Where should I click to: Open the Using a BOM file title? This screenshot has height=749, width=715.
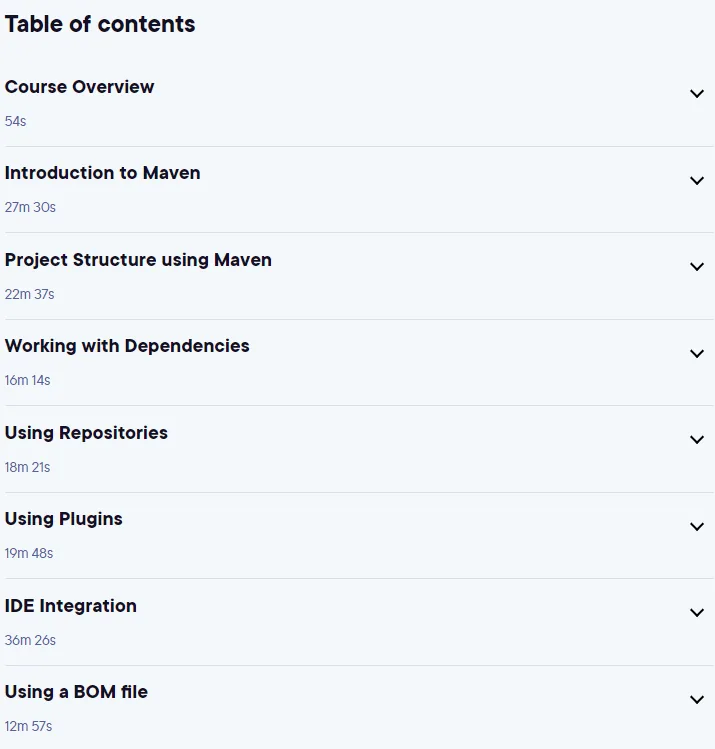[76, 692]
